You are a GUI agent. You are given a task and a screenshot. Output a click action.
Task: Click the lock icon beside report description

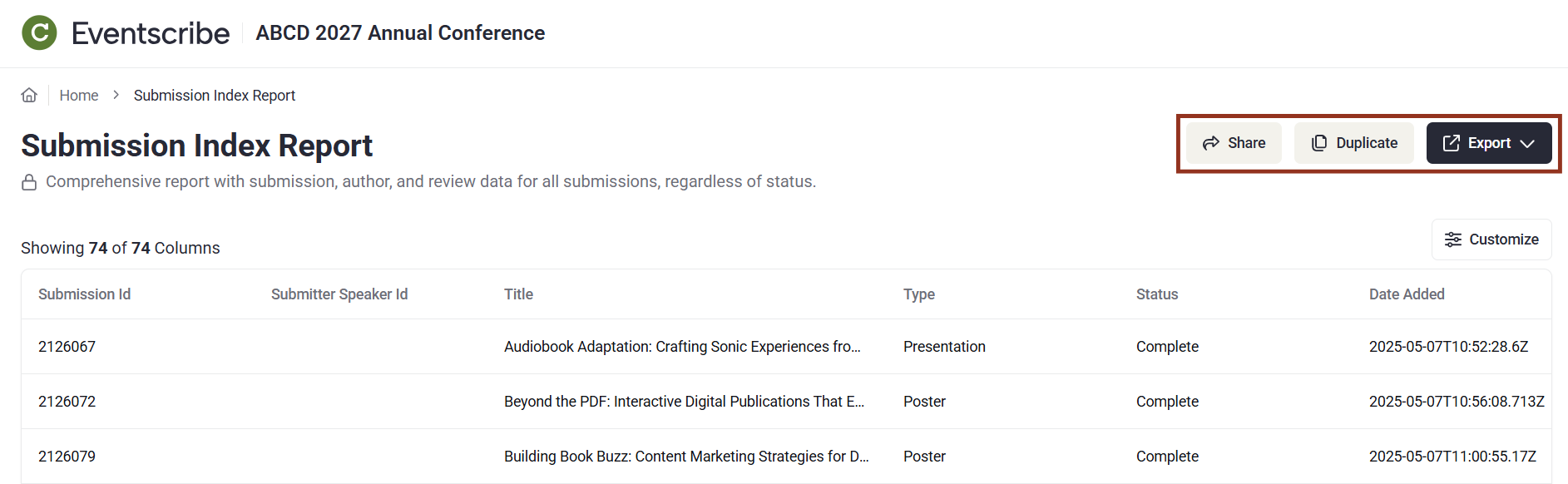[29, 182]
